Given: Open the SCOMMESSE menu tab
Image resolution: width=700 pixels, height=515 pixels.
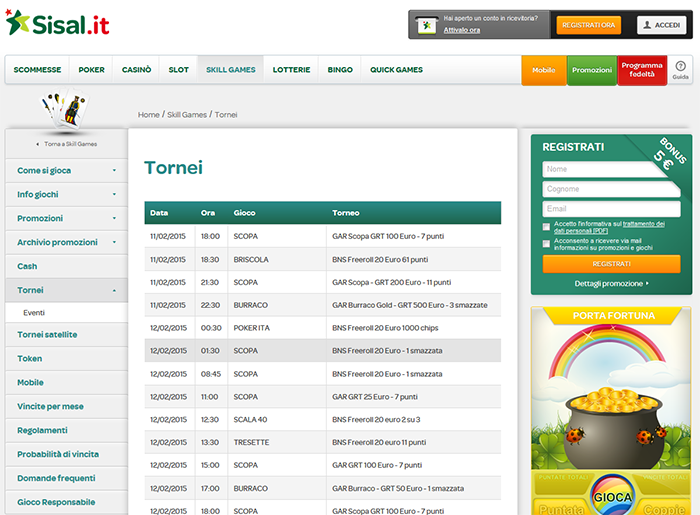Looking at the screenshot, I should click(37, 70).
